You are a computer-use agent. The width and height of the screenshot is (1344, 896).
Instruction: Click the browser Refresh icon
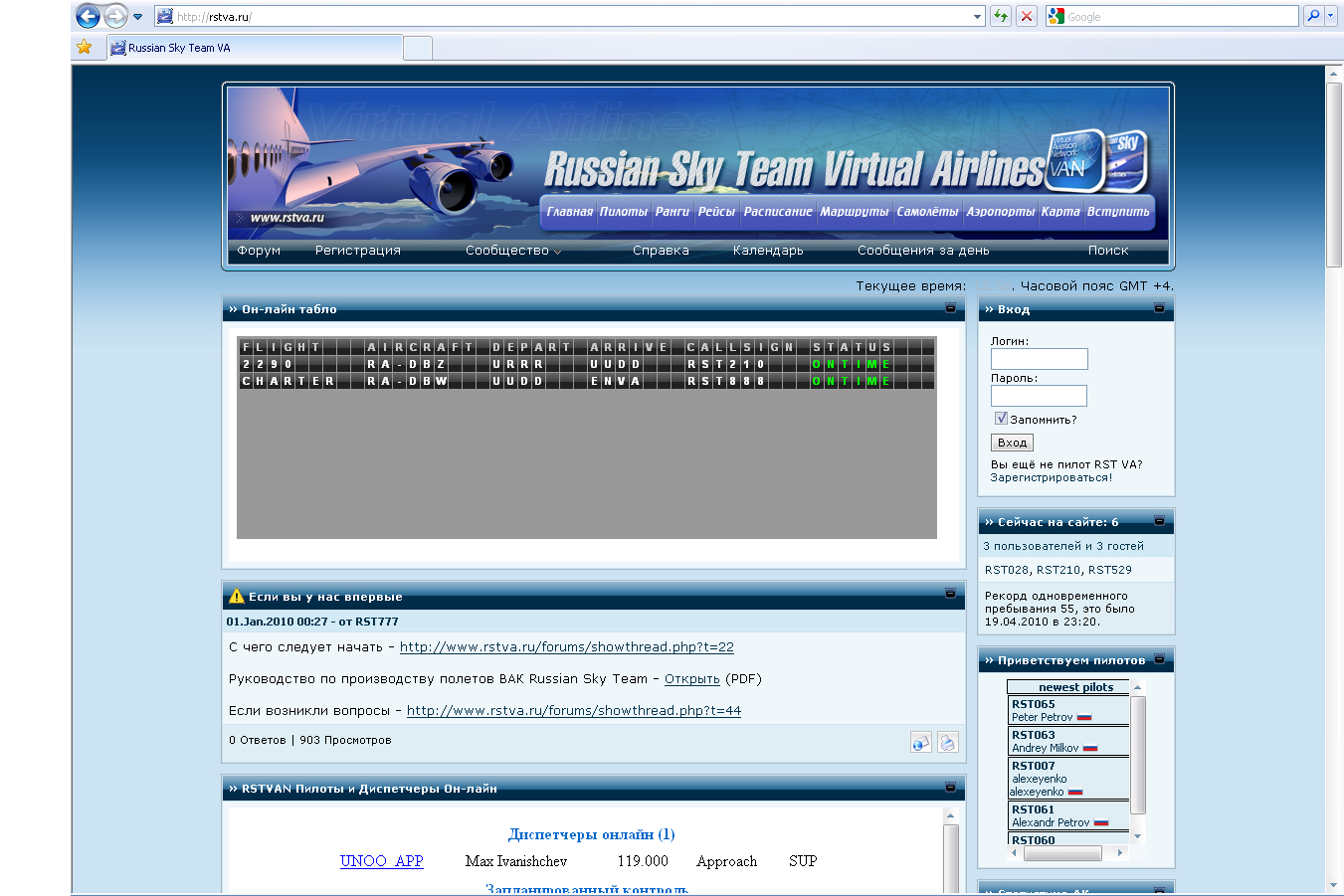(1000, 16)
